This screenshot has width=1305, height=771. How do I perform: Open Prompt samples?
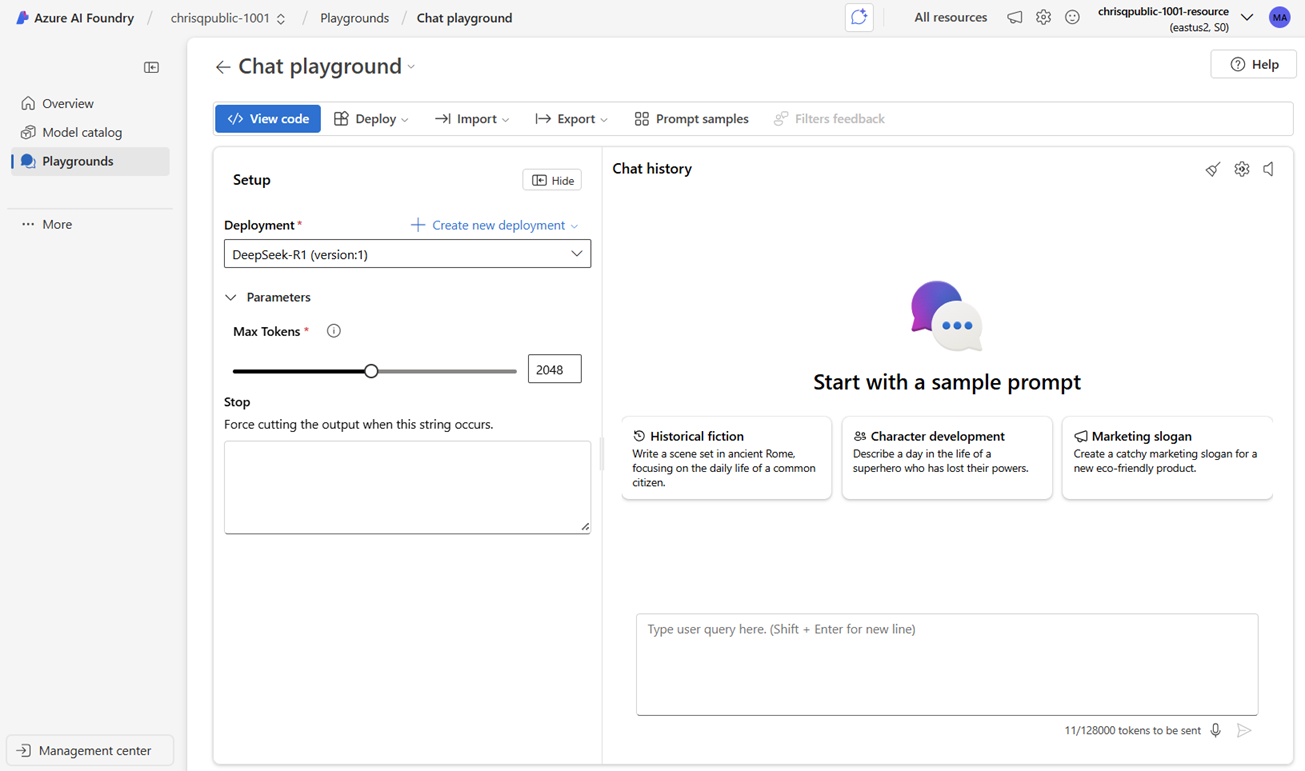pos(691,119)
